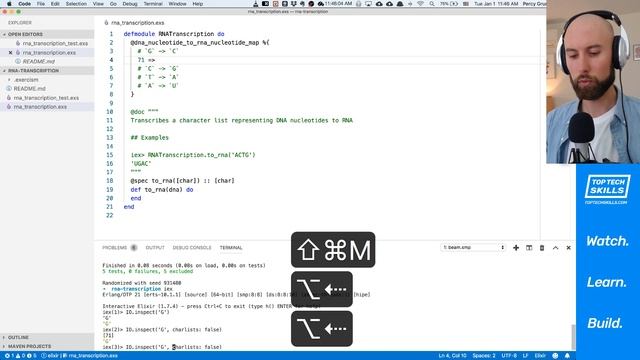Change language mode via 'Elixir' status item
Screen dimensions: 640x360
coord(540,356)
